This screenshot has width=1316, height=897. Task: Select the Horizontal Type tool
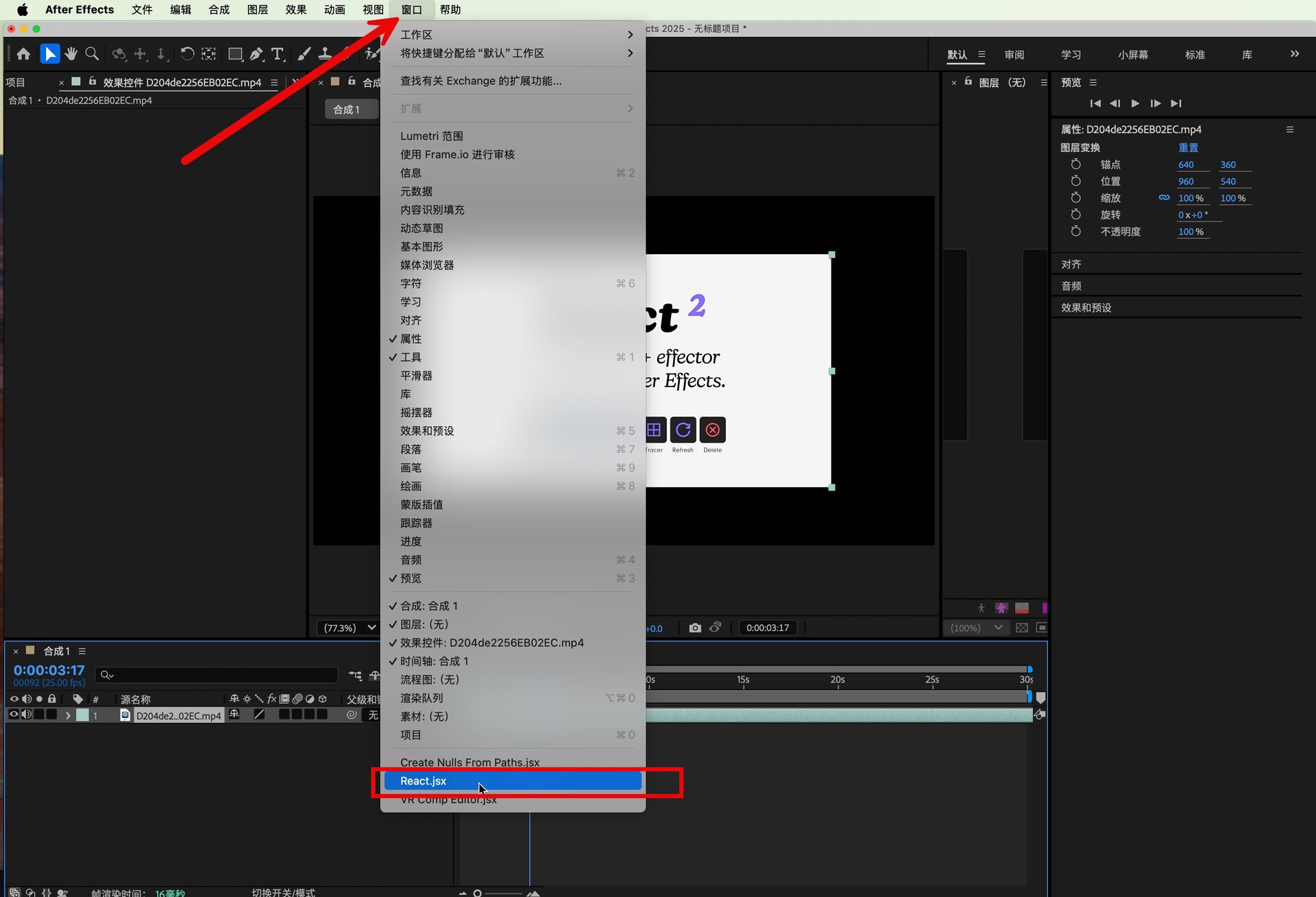click(278, 53)
